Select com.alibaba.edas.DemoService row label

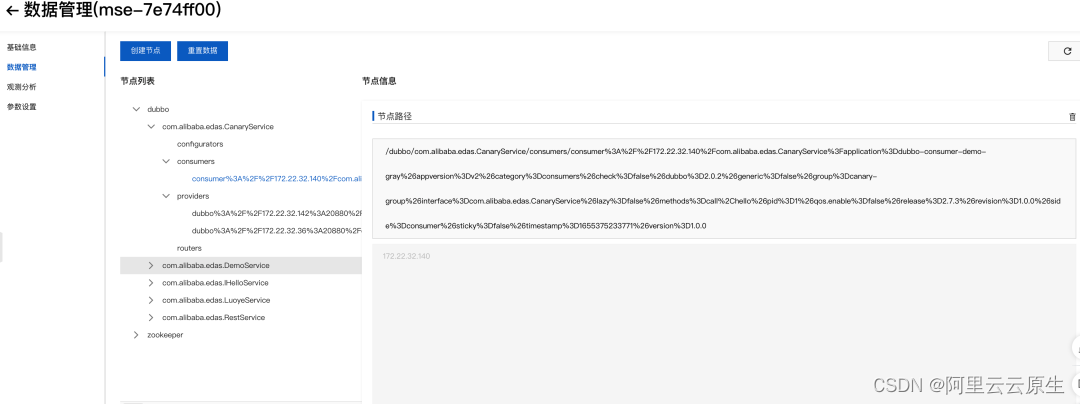point(216,265)
